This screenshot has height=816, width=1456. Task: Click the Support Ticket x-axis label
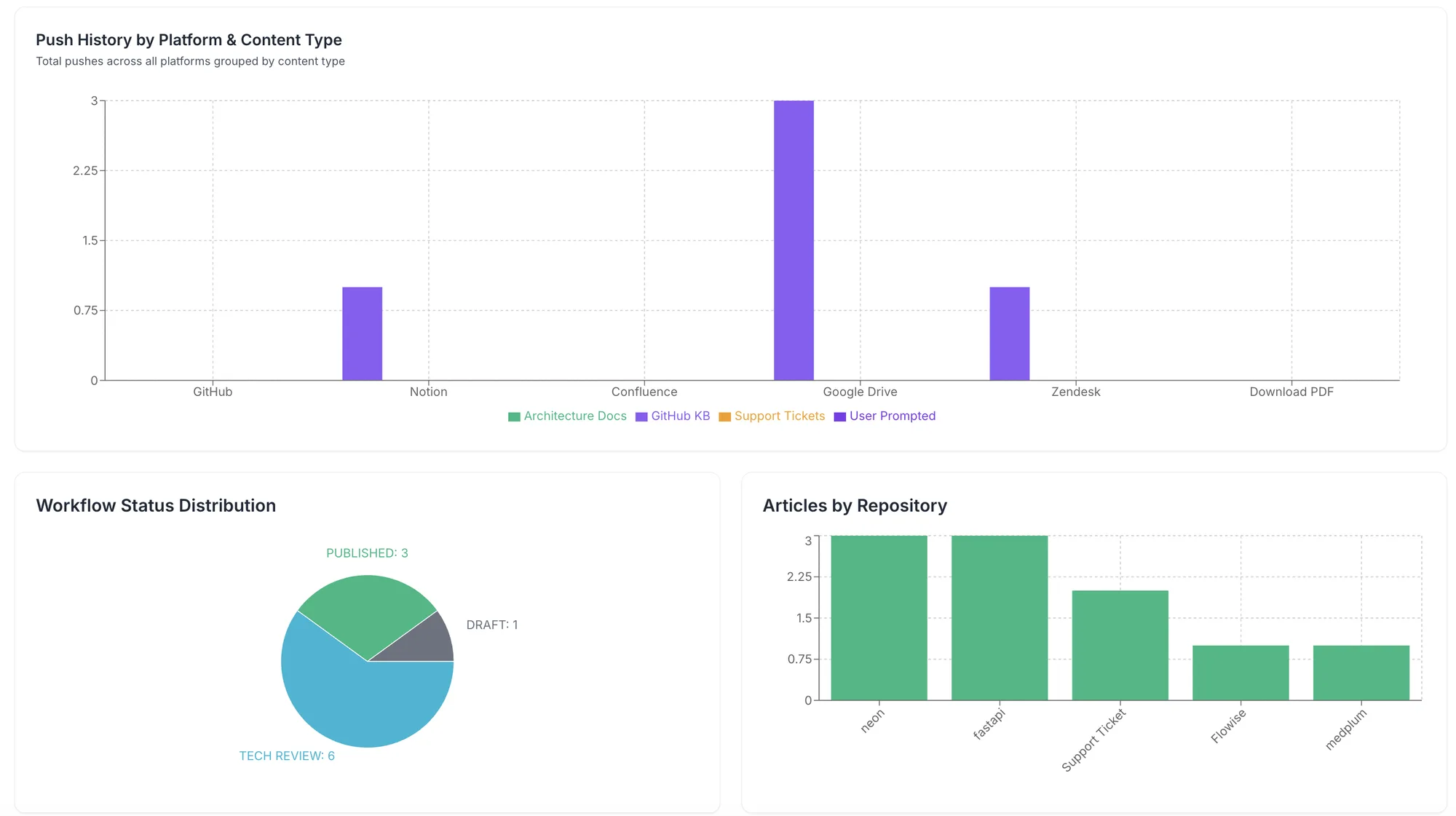pyautogui.click(x=1093, y=740)
